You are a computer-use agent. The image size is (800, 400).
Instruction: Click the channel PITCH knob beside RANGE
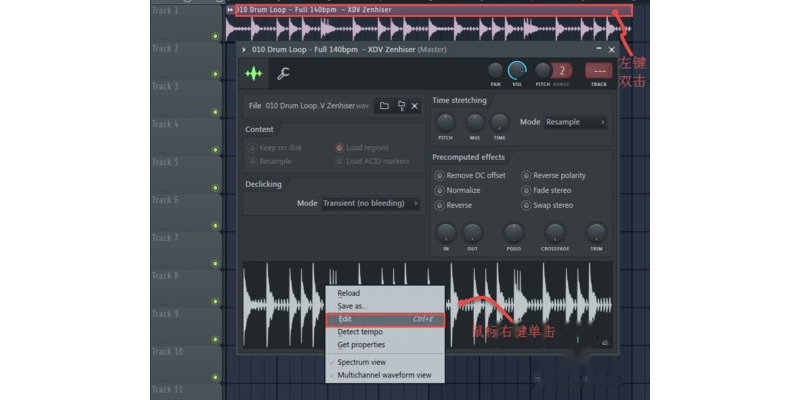[x=543, y=70]
